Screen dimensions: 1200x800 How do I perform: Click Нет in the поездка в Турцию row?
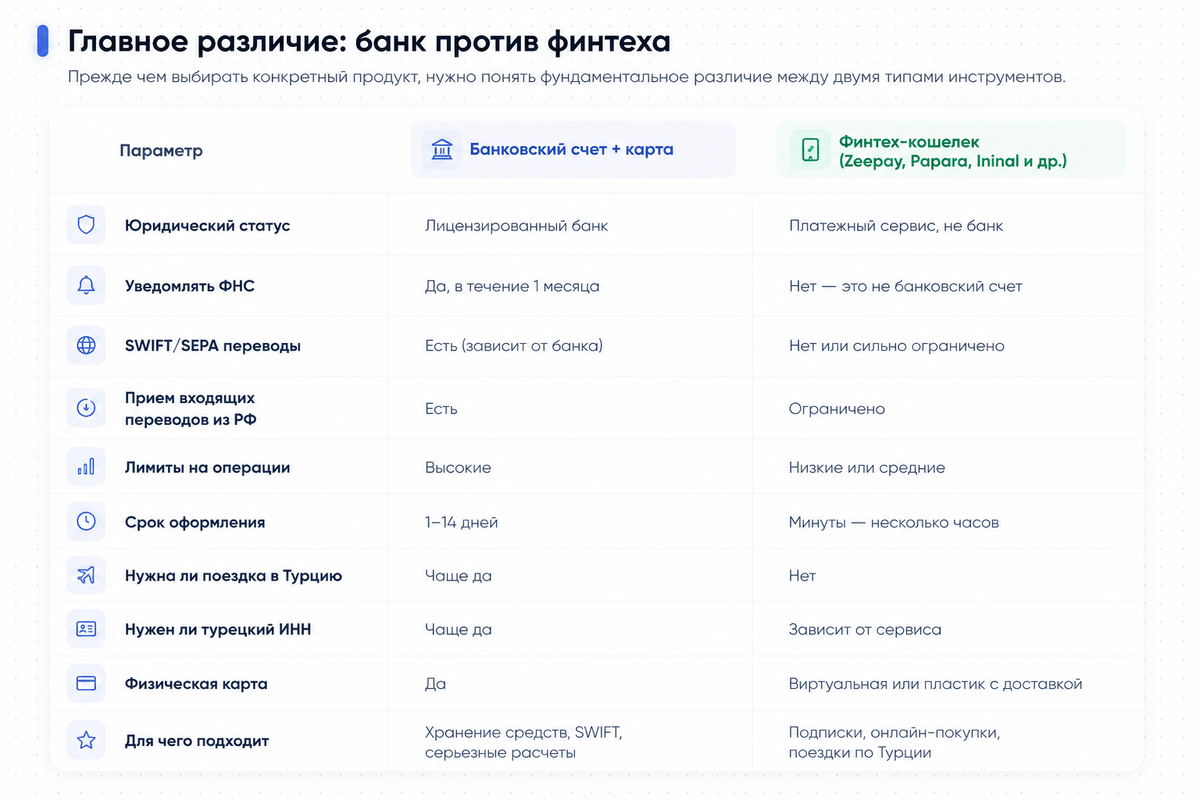[802, 576]
